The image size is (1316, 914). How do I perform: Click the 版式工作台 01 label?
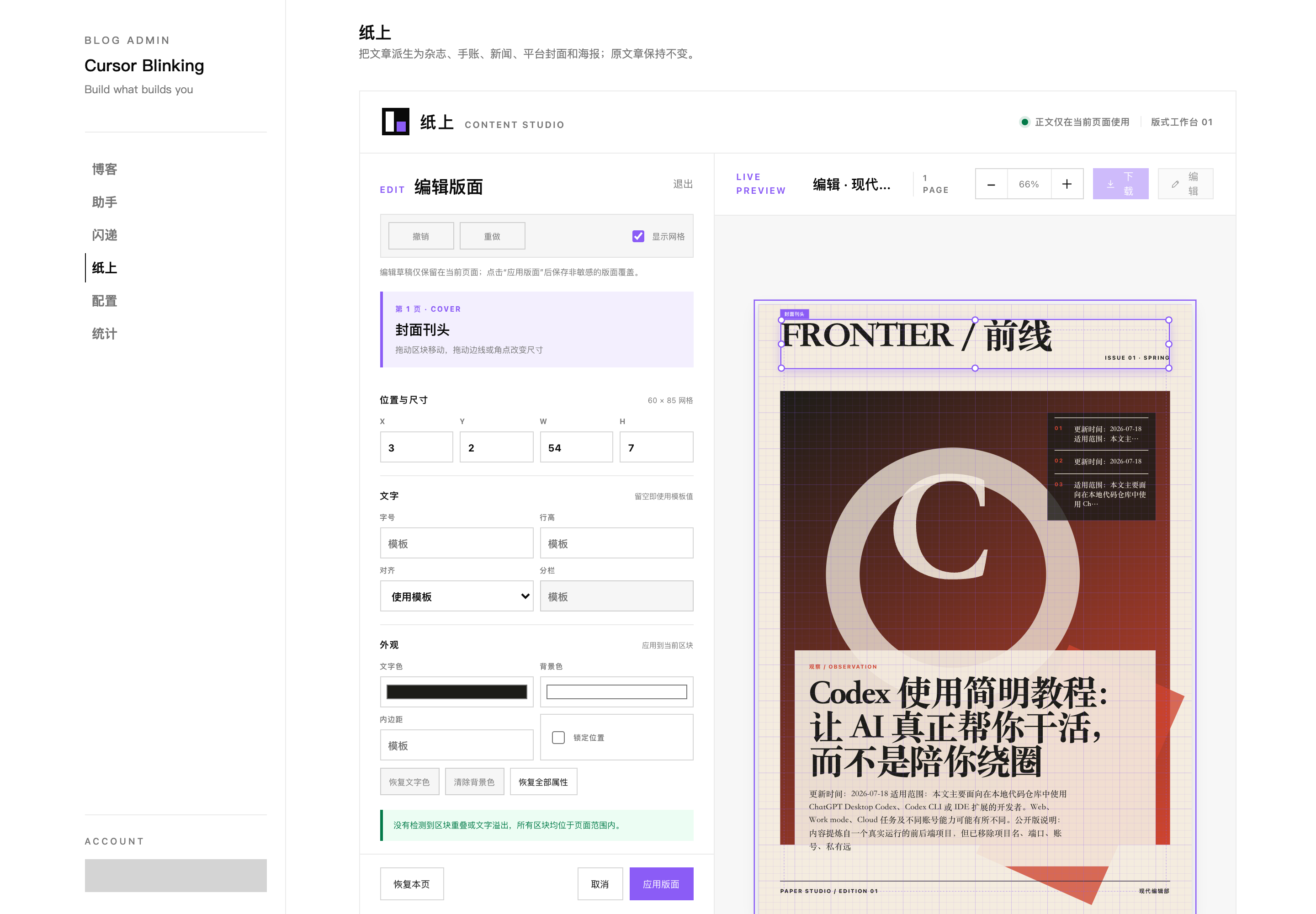click(1181, 122)
